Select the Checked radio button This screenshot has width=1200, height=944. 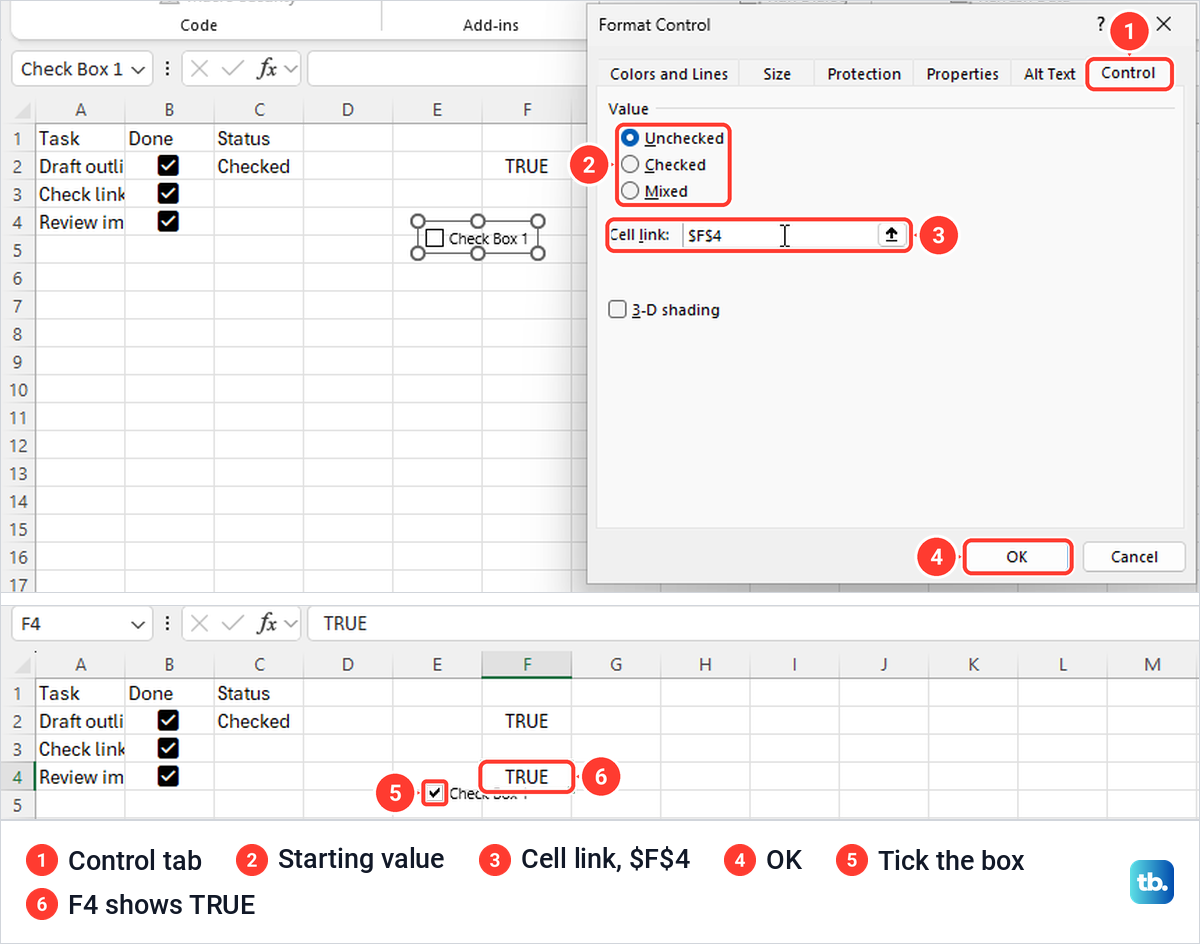point(631,164)
